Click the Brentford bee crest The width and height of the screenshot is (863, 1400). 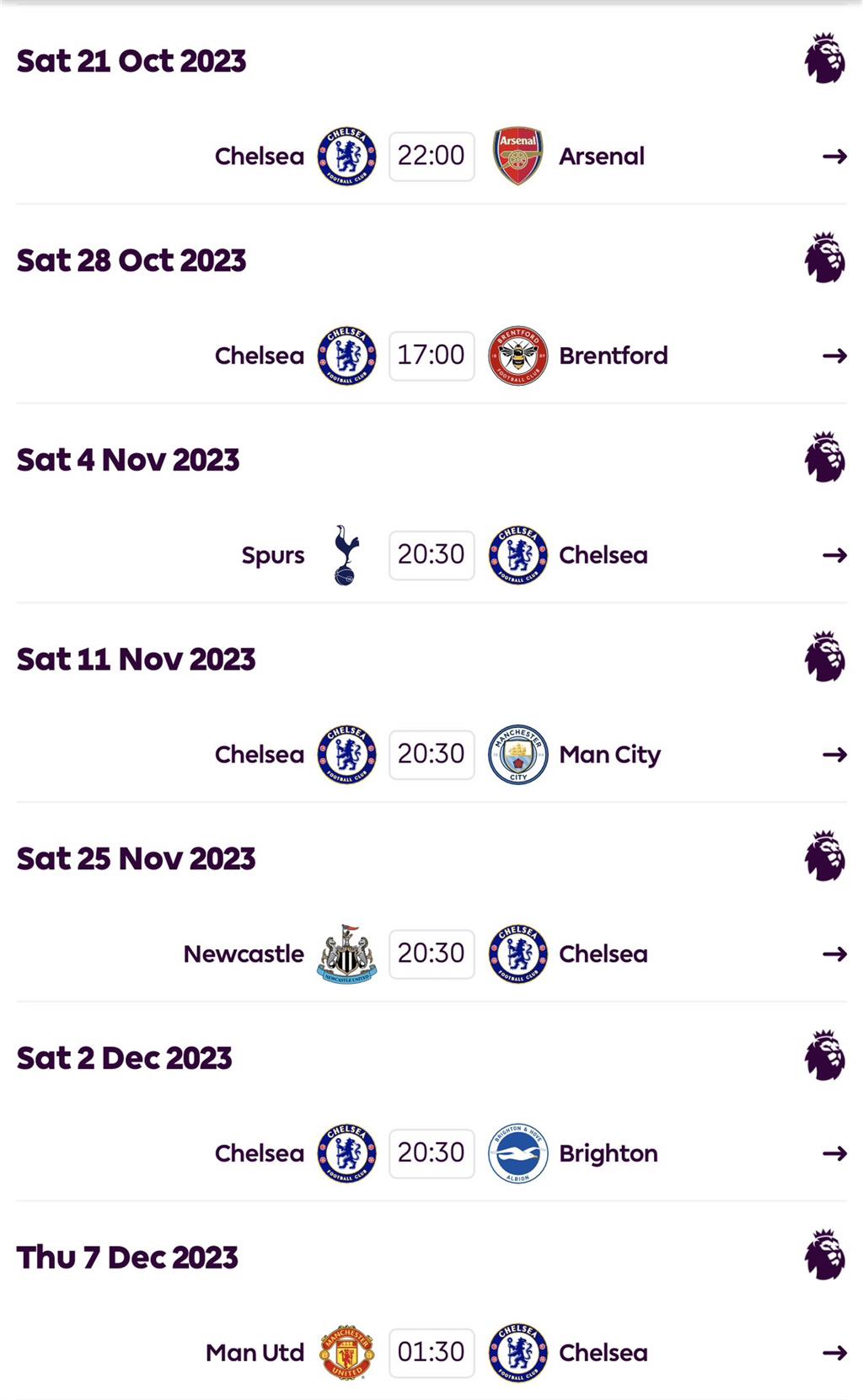coord(517,355)
